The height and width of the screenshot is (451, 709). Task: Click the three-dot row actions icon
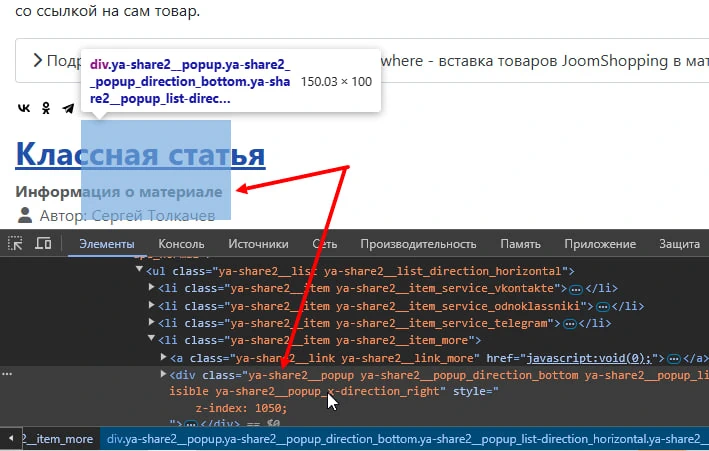click(x=7, y=374)
